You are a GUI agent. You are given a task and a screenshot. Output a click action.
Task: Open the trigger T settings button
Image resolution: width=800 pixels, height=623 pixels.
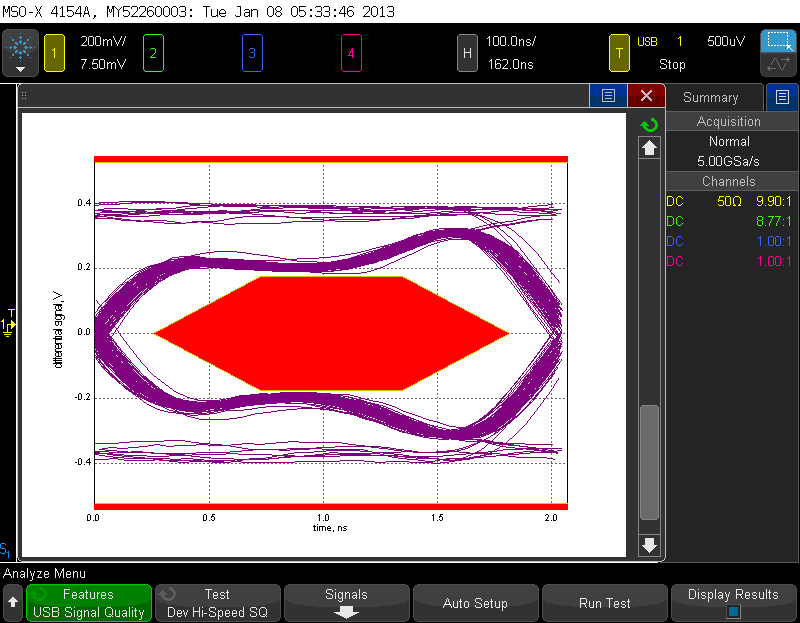point(621,52)
